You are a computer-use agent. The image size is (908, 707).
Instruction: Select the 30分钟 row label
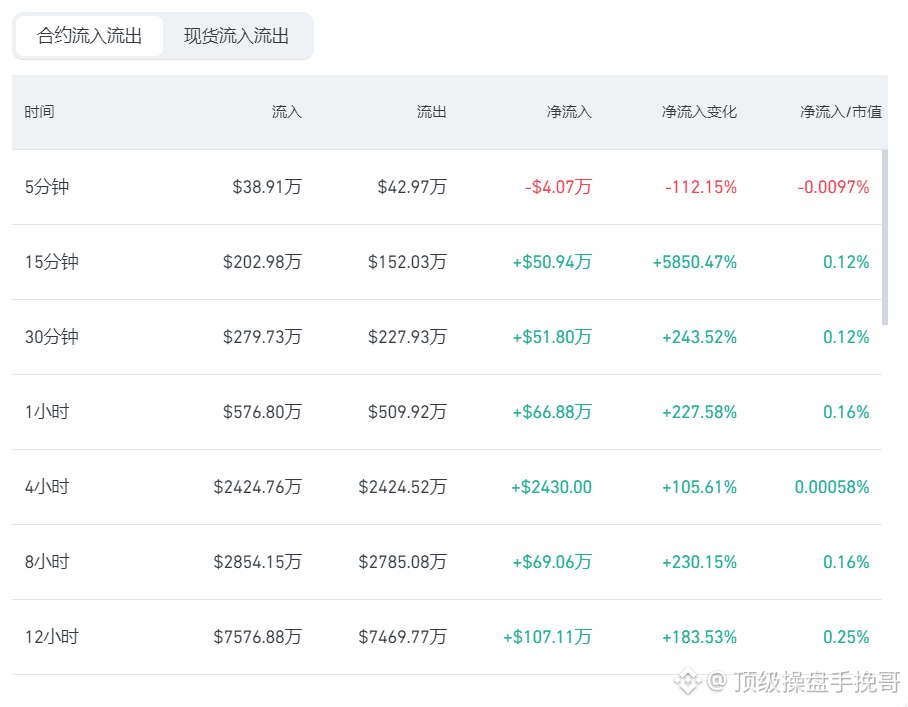[52, 337]
